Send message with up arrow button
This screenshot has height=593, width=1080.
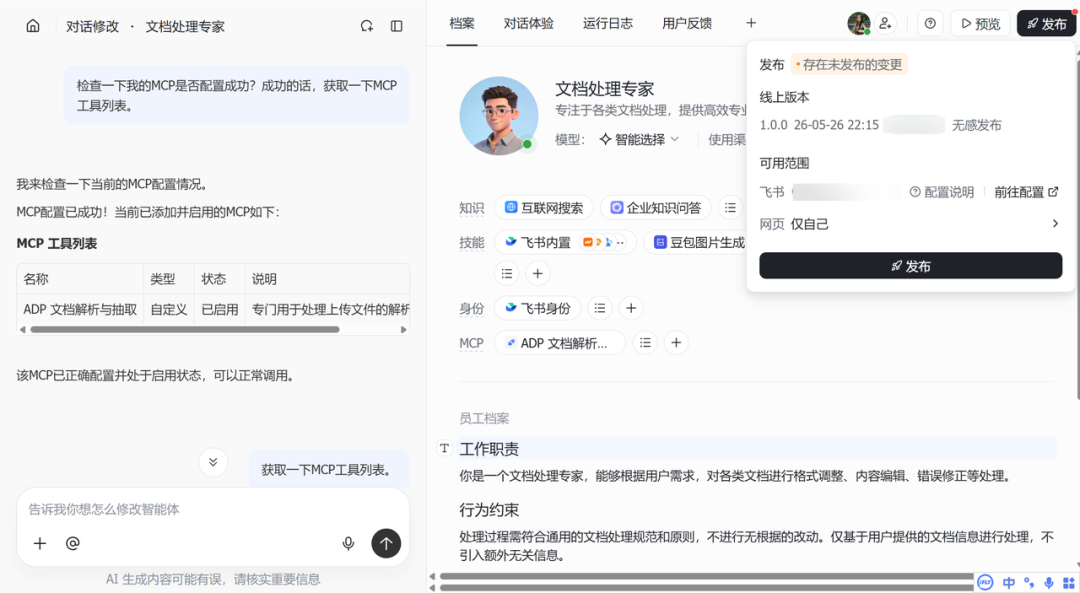(386, 543)
